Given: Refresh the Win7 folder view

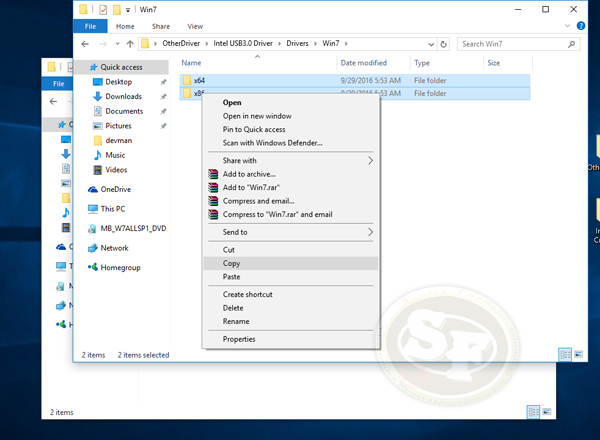Looking at the screenshot, I should [x=443, y=44].
